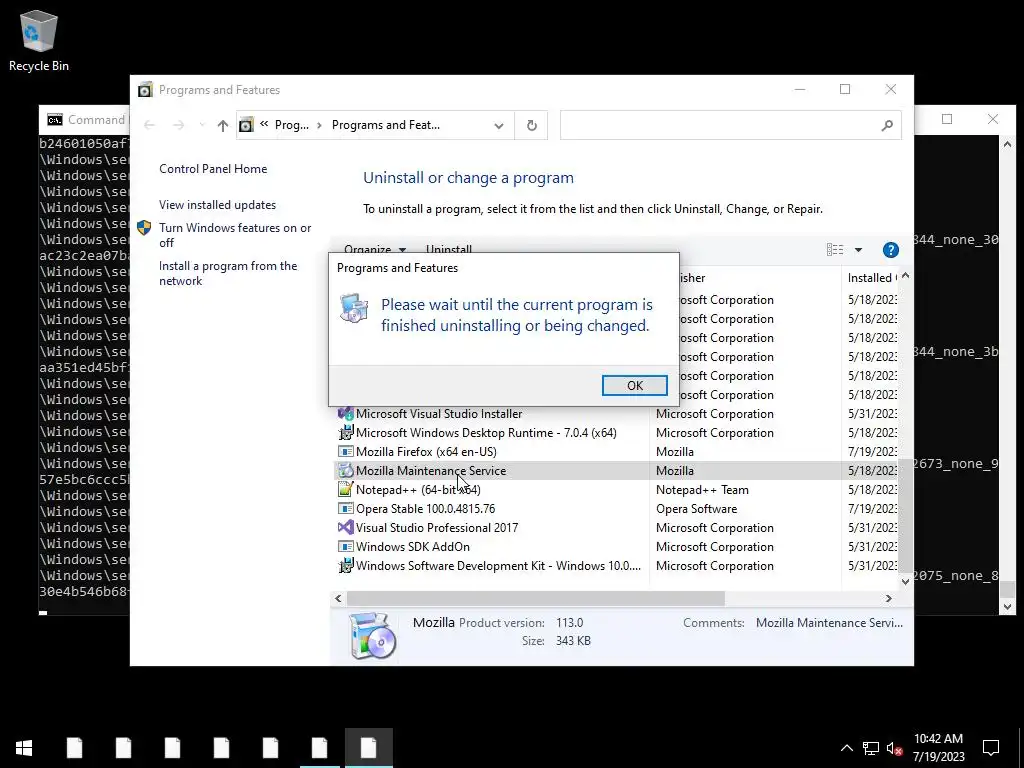The height and width of the screenshot is (768, 1024).
Task: Click the program list horizontal scrollbar
Action: tap(536, 598)
